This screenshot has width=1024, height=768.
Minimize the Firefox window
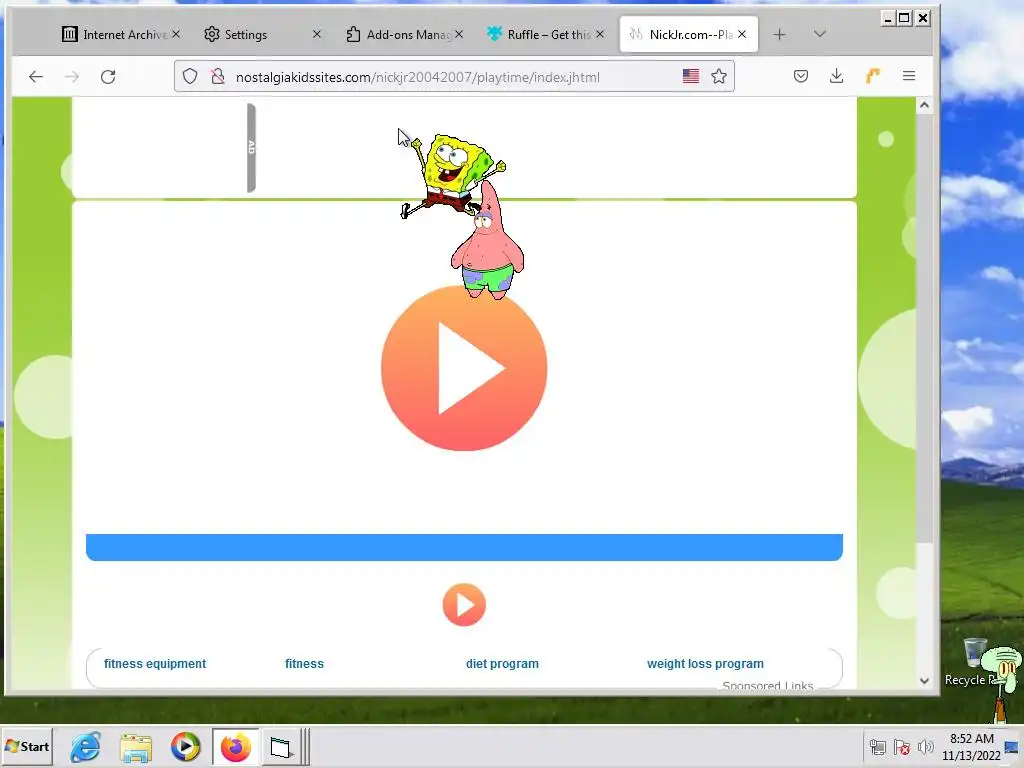click(x=887, y=18)
